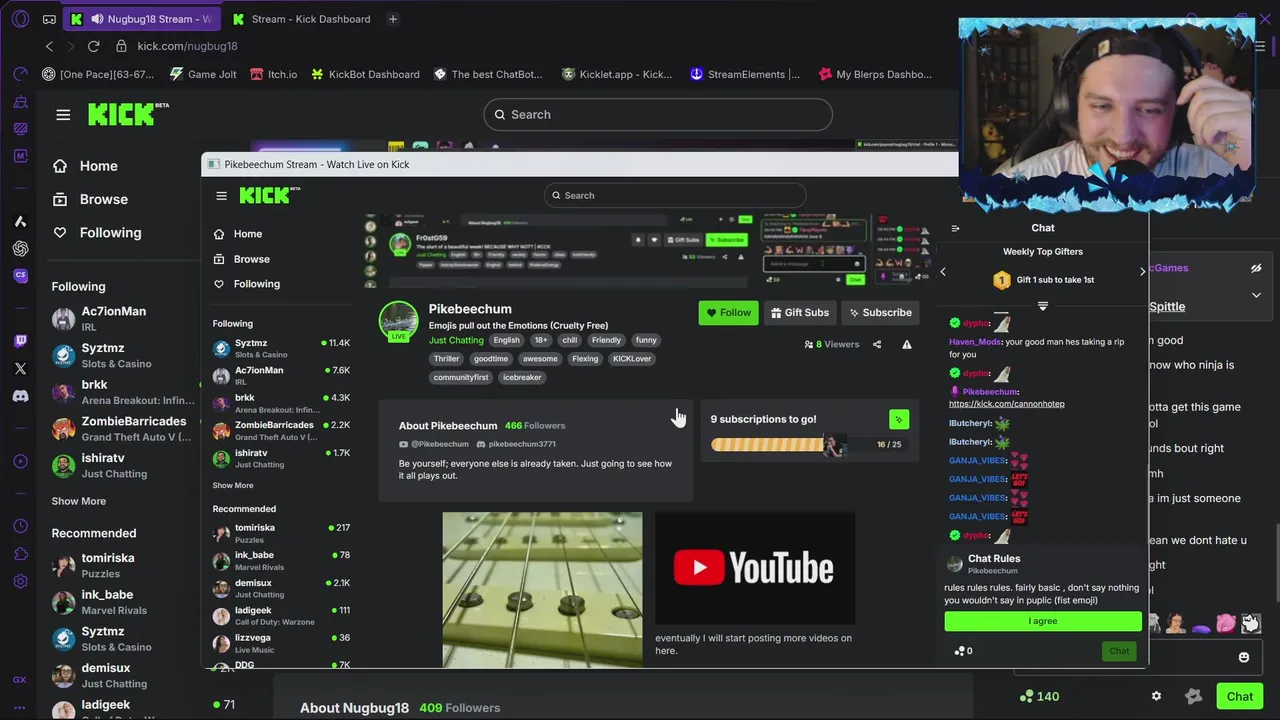The image size is (1280, 720).
Task: Click the Pikebeechum live avatar
Action: click(398, 321)
